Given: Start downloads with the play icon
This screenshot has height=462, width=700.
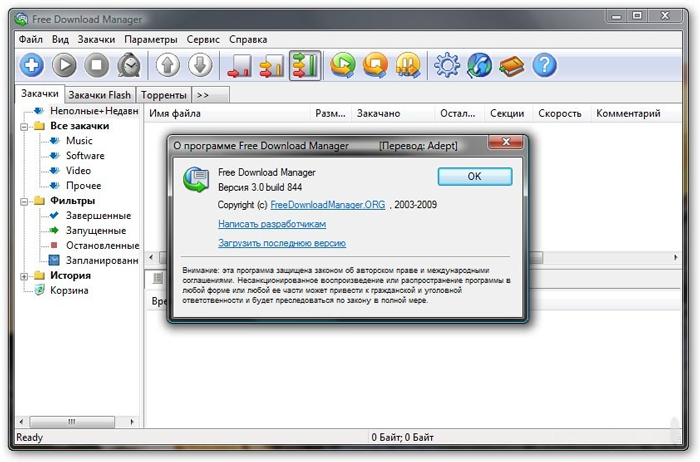Looking at the screenshot, I should click(64, 65).
